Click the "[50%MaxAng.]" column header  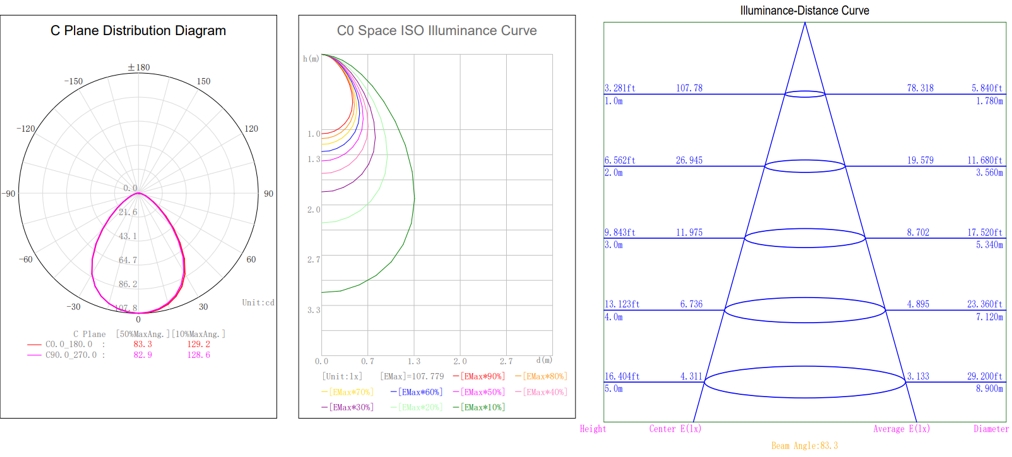[143, 334]
